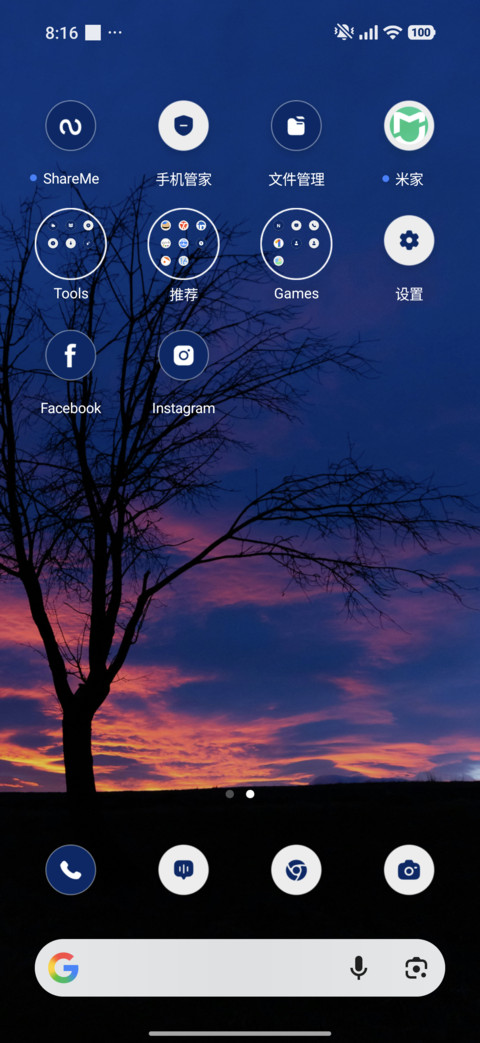
Task: Tap the Instagram label text
Action: (183, 408)
